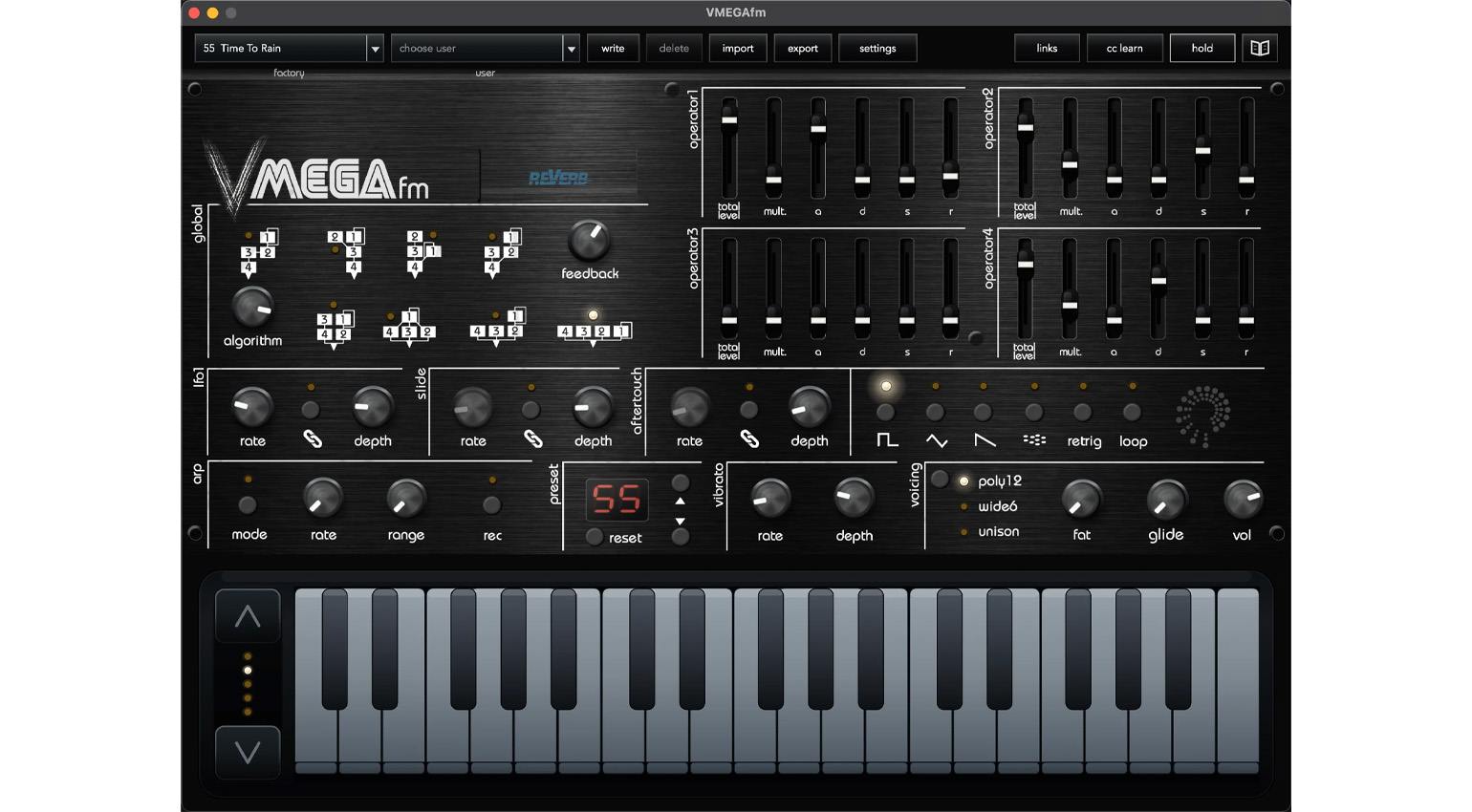Click the algorithm knob
Image resolution: width=1472 pixels, height=812 pixels.
tap(252, 308)
